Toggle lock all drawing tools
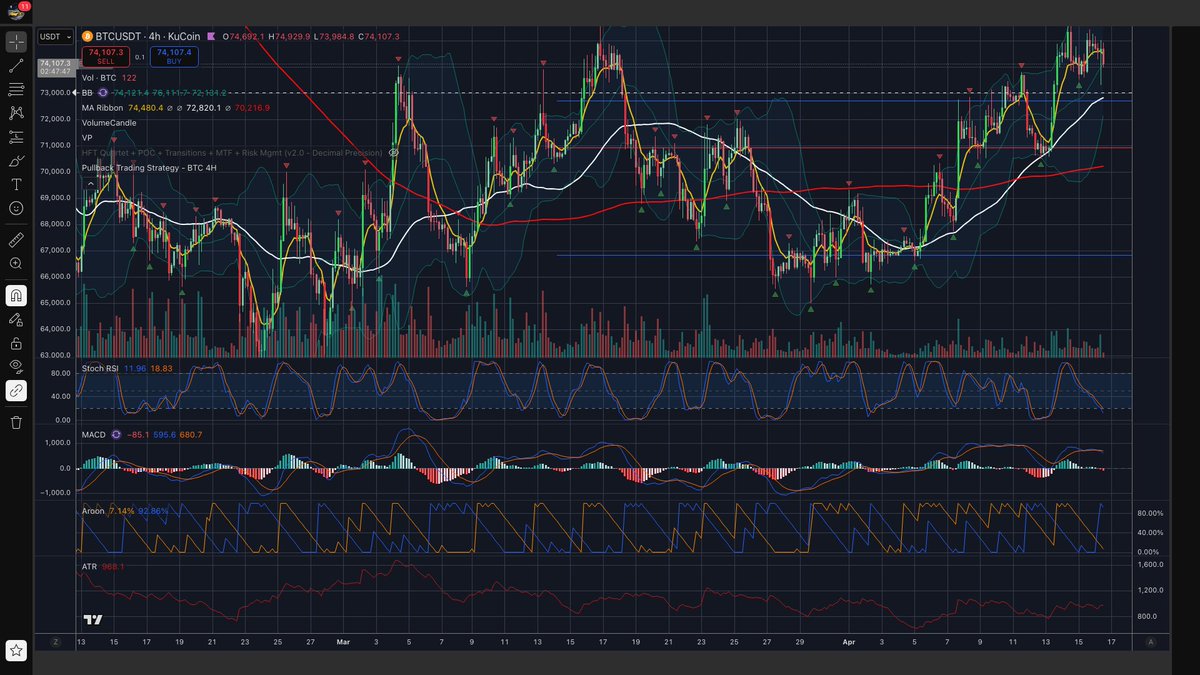The width and height of the screenshot is (1200, 675). [x=16, y=343]
